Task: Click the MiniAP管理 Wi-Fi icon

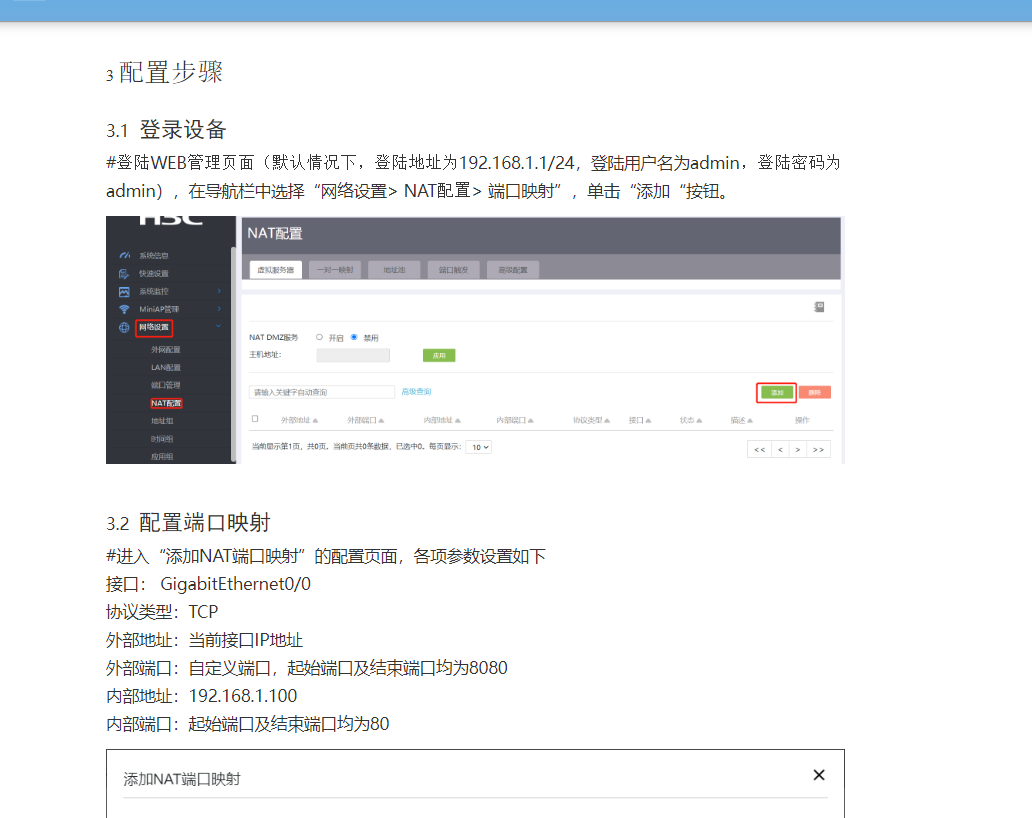Action: click(124, 309)
